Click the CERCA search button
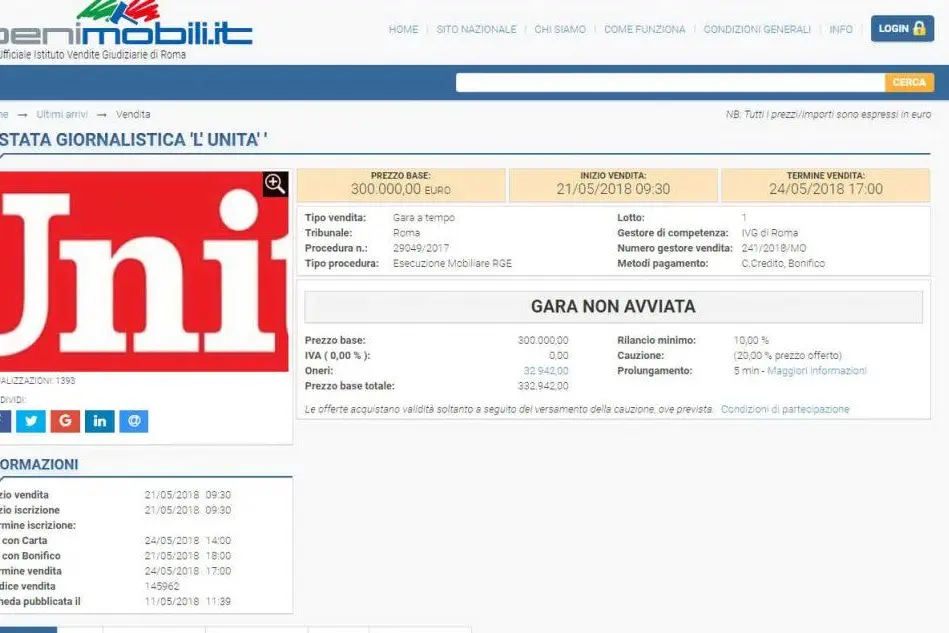The image size is (949, 633). point(909,82)
